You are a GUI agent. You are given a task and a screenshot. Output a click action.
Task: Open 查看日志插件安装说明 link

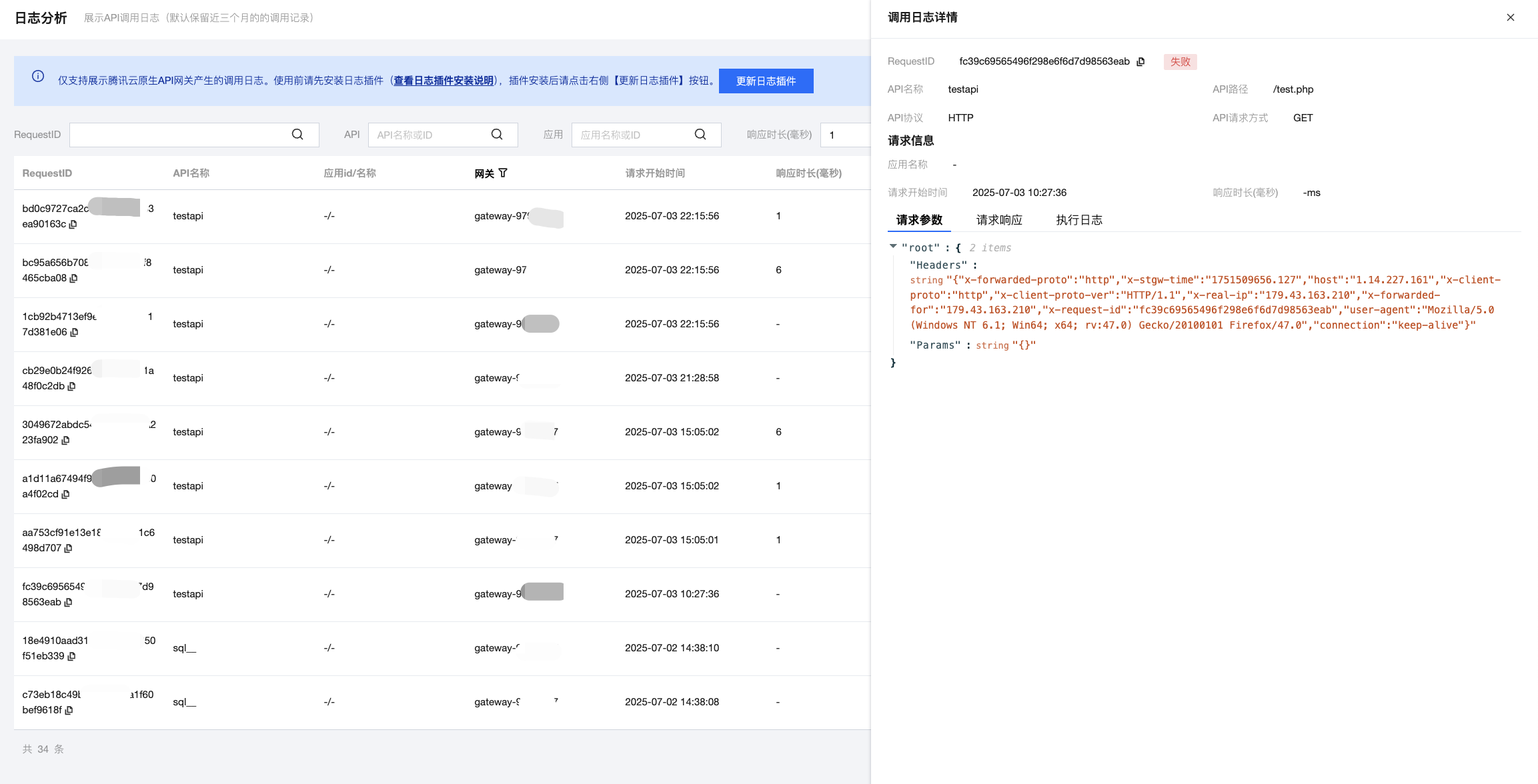(x=444, y=81)
